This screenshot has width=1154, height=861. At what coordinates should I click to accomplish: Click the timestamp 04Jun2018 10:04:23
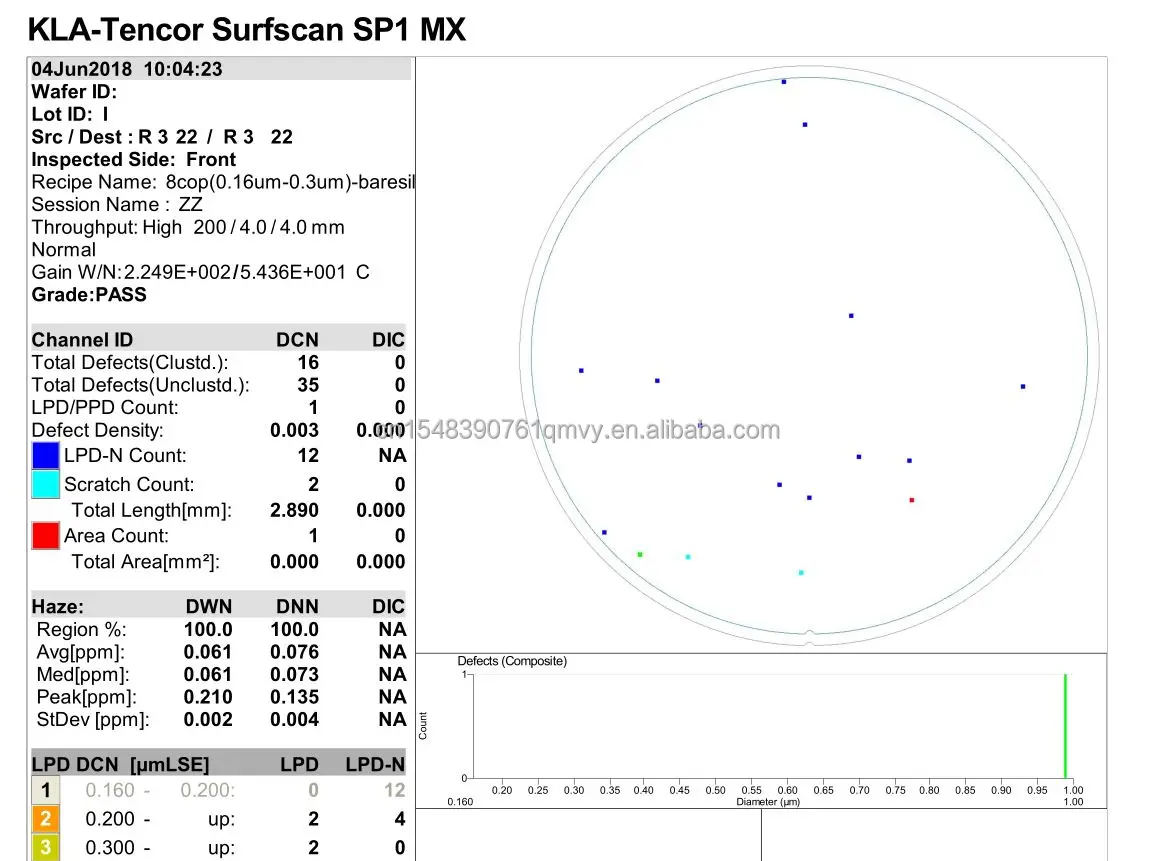click(127, 68)
